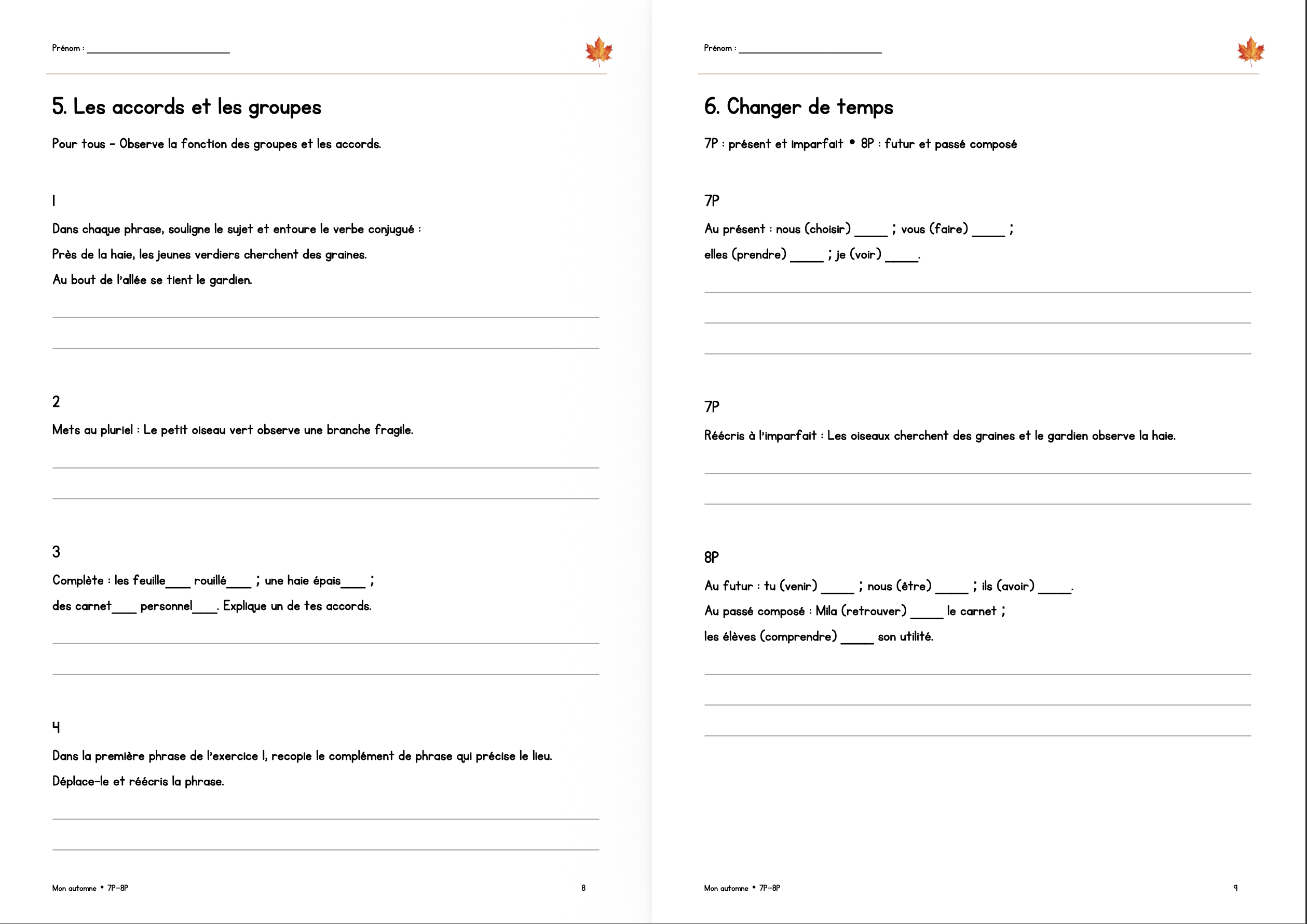
Task: Click the page number 8
Action: [x=583, y=888]
